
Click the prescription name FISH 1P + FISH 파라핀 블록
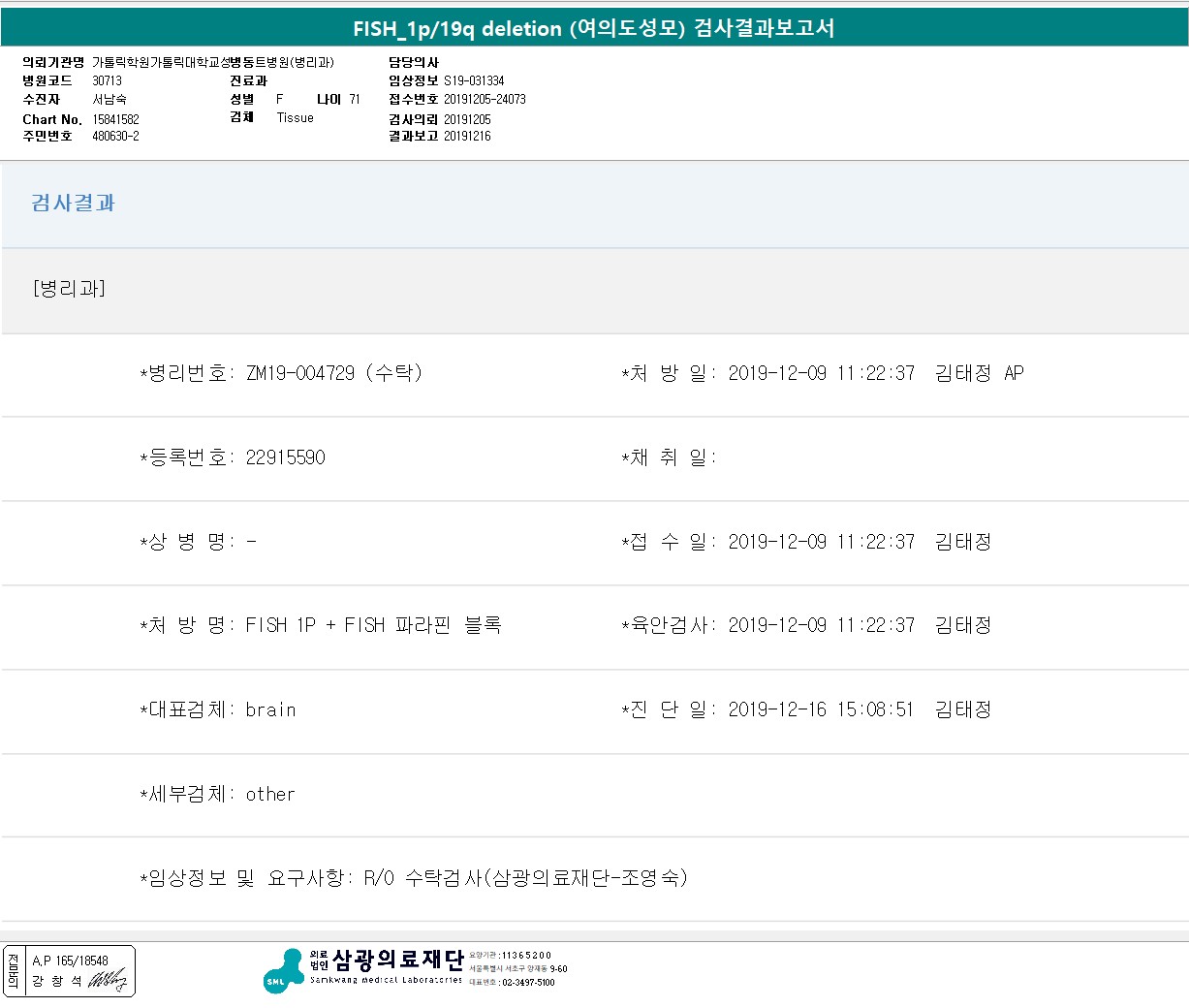[x=373, y=625]
